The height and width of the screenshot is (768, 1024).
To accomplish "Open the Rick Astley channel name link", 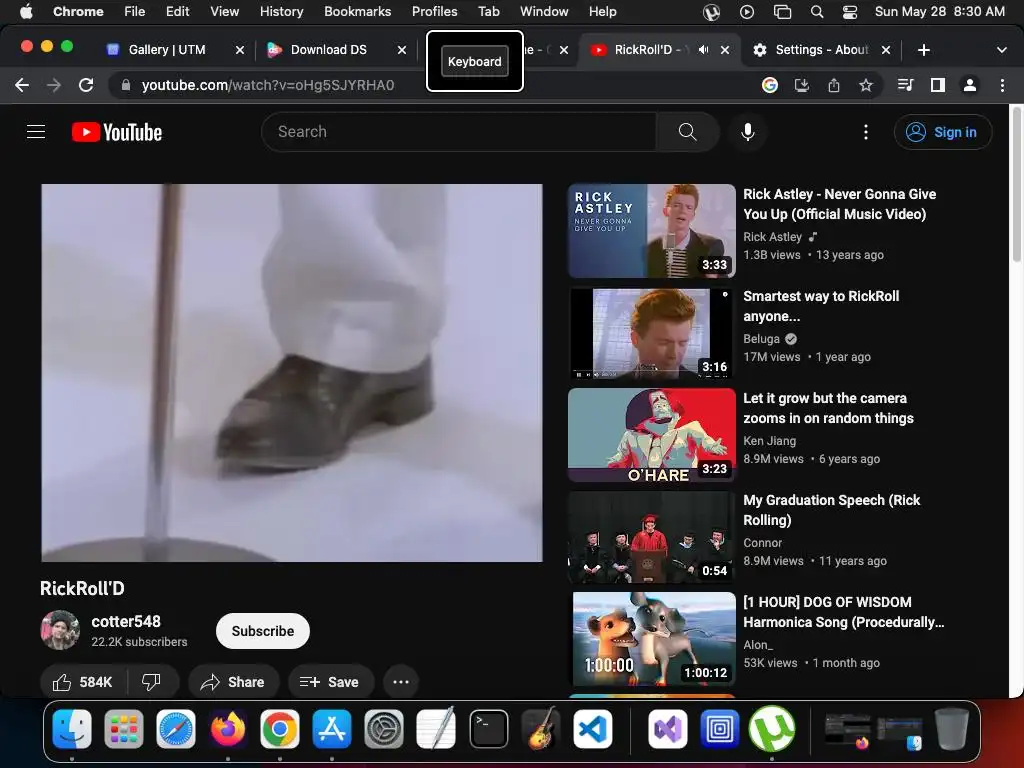I will [x=773, y=237].
